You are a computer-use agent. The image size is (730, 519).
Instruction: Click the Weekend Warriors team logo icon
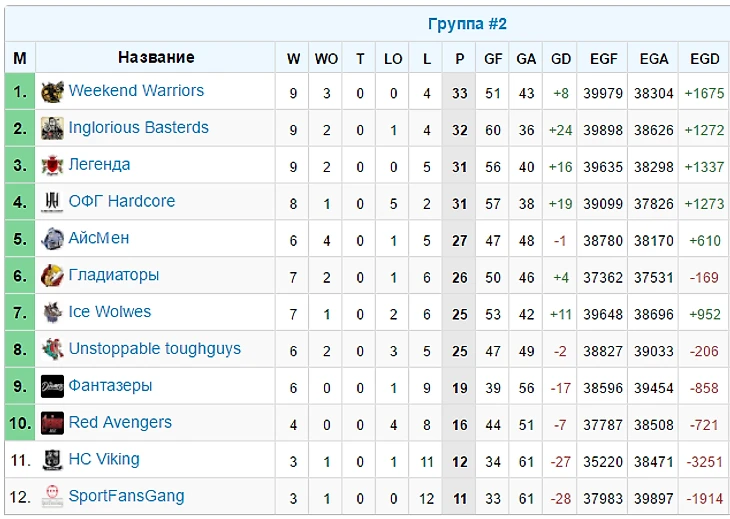(52, 92)
